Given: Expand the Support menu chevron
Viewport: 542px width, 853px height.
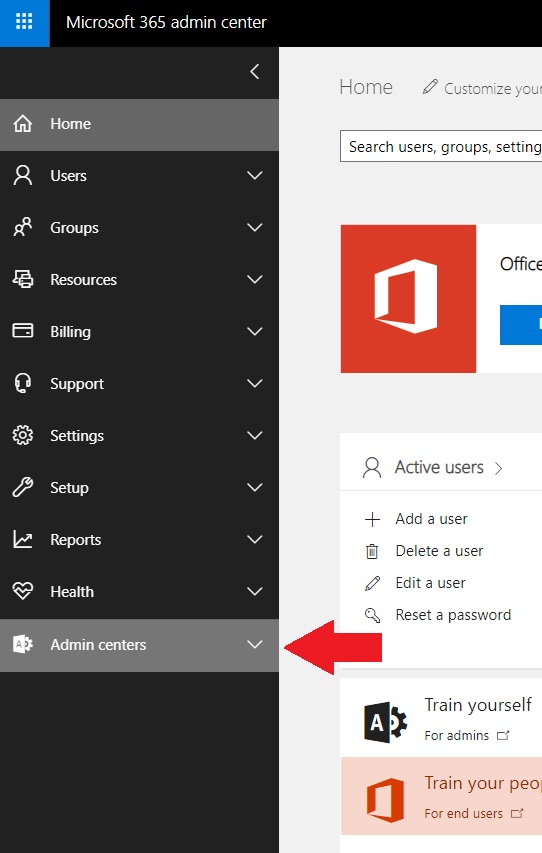Looking at the screenshot, I should [255, 383].
